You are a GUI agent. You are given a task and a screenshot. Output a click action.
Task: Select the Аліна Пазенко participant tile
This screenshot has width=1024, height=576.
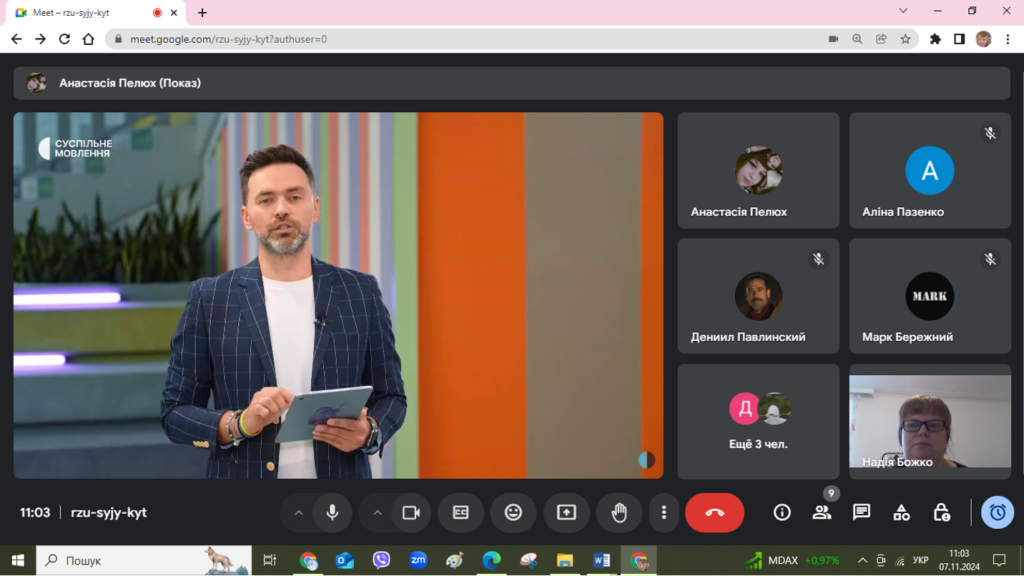tap(930, 170)
